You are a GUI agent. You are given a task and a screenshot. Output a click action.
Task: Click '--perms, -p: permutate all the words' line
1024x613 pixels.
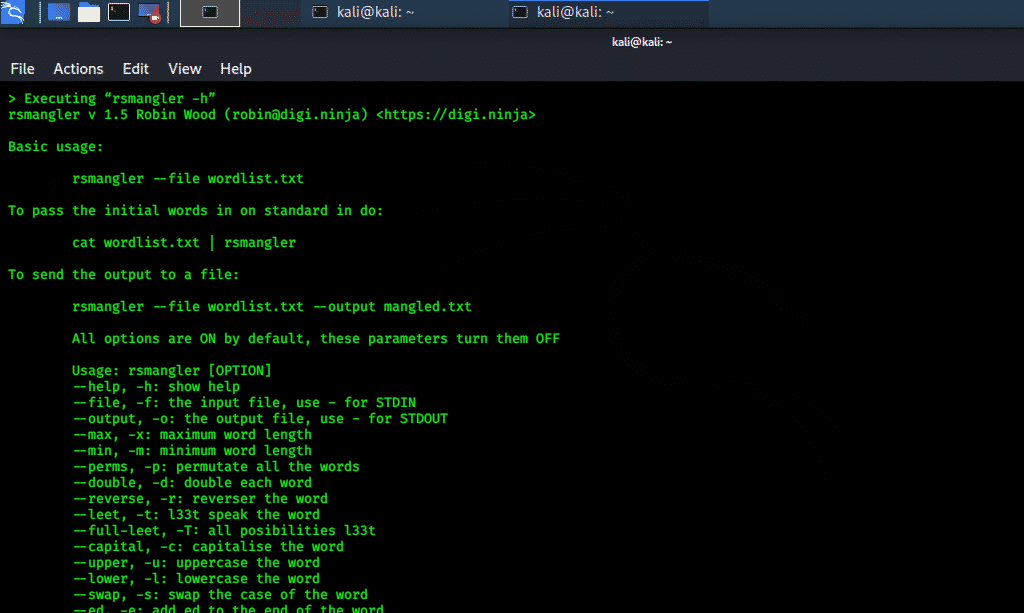216,467
